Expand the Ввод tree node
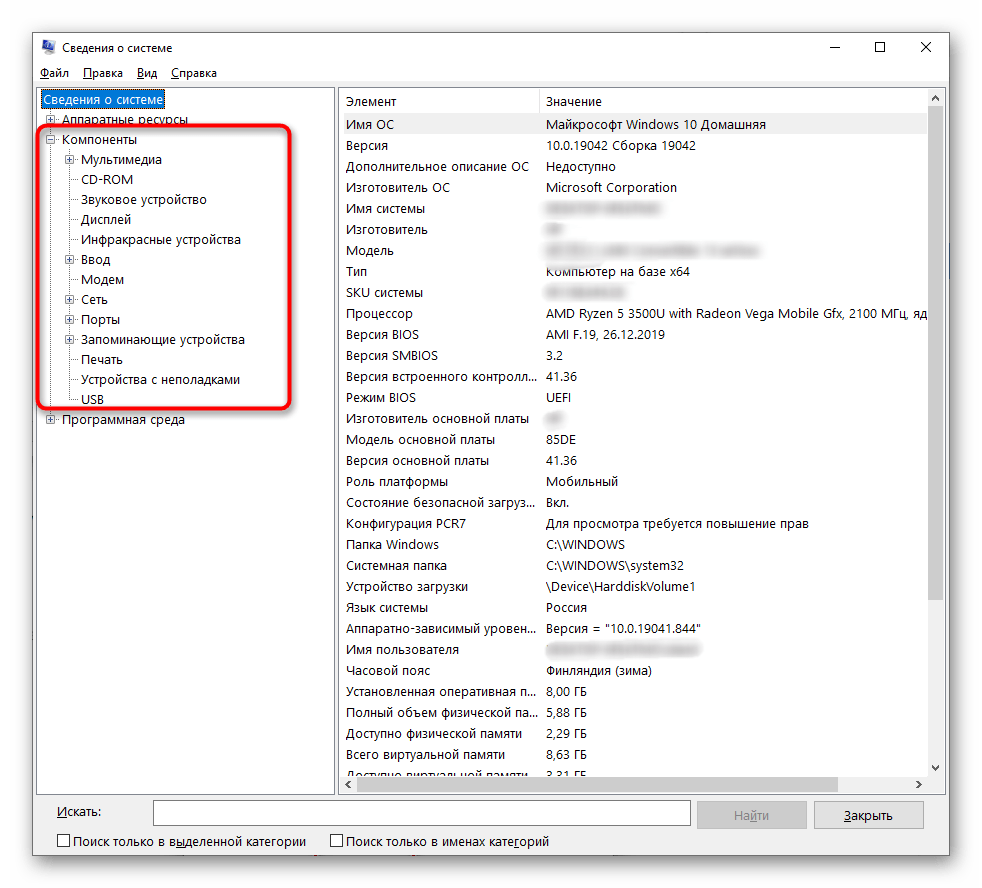Viewport: 982px width, 888px height. click(x=70, y=260)
